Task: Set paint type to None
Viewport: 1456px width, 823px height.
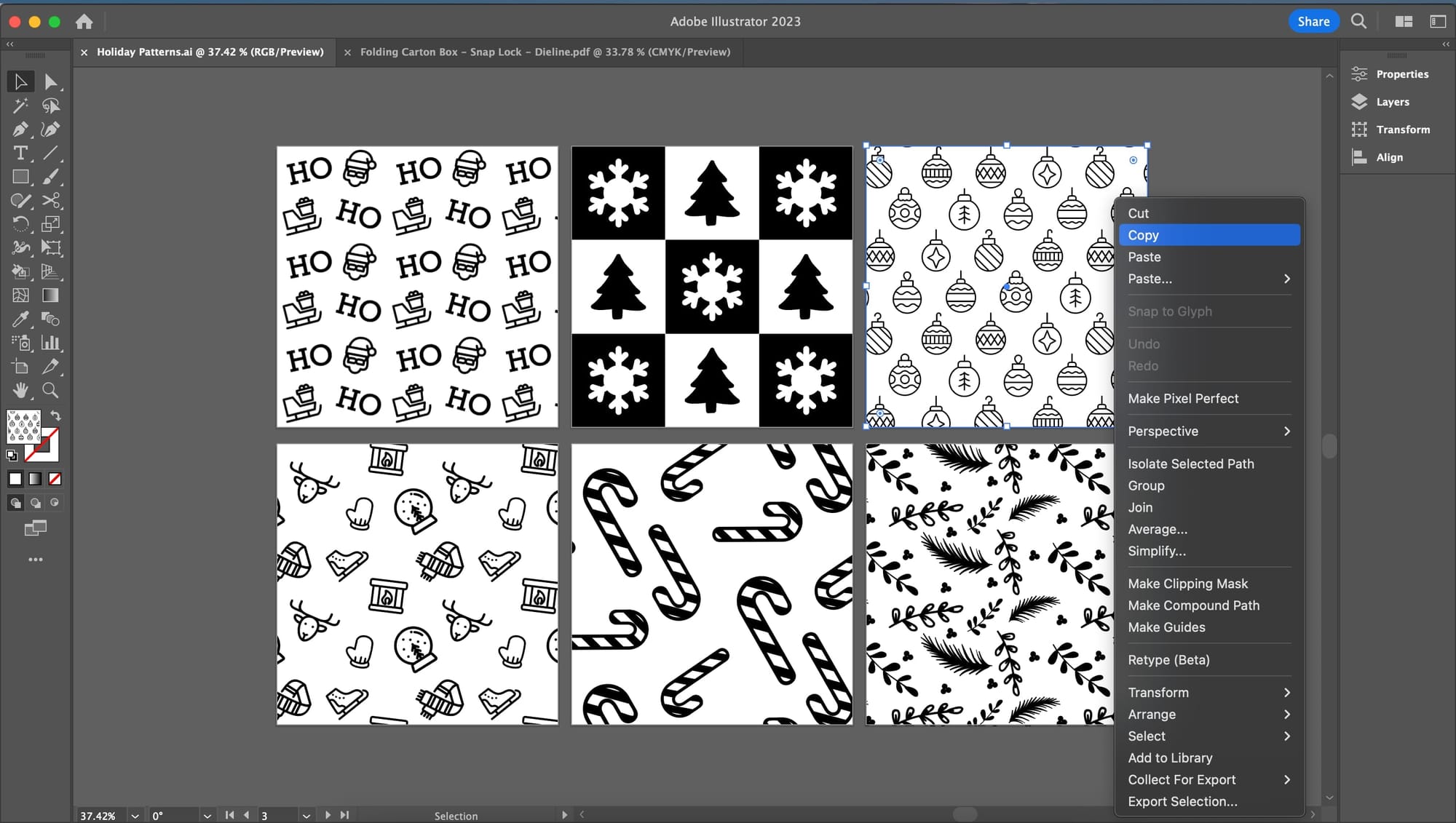Action: (x=55, y=479)
